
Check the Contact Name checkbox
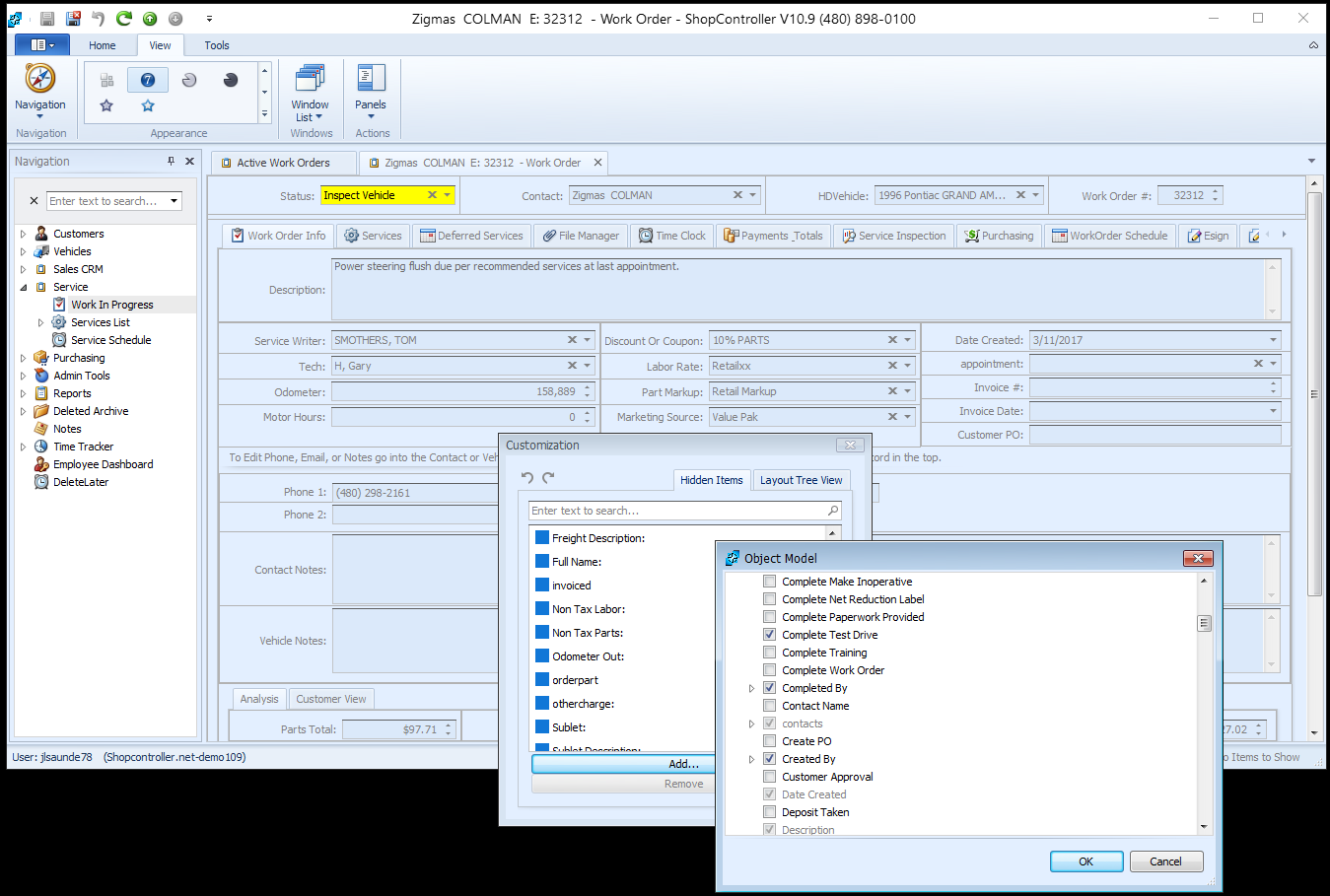[770, 706]
